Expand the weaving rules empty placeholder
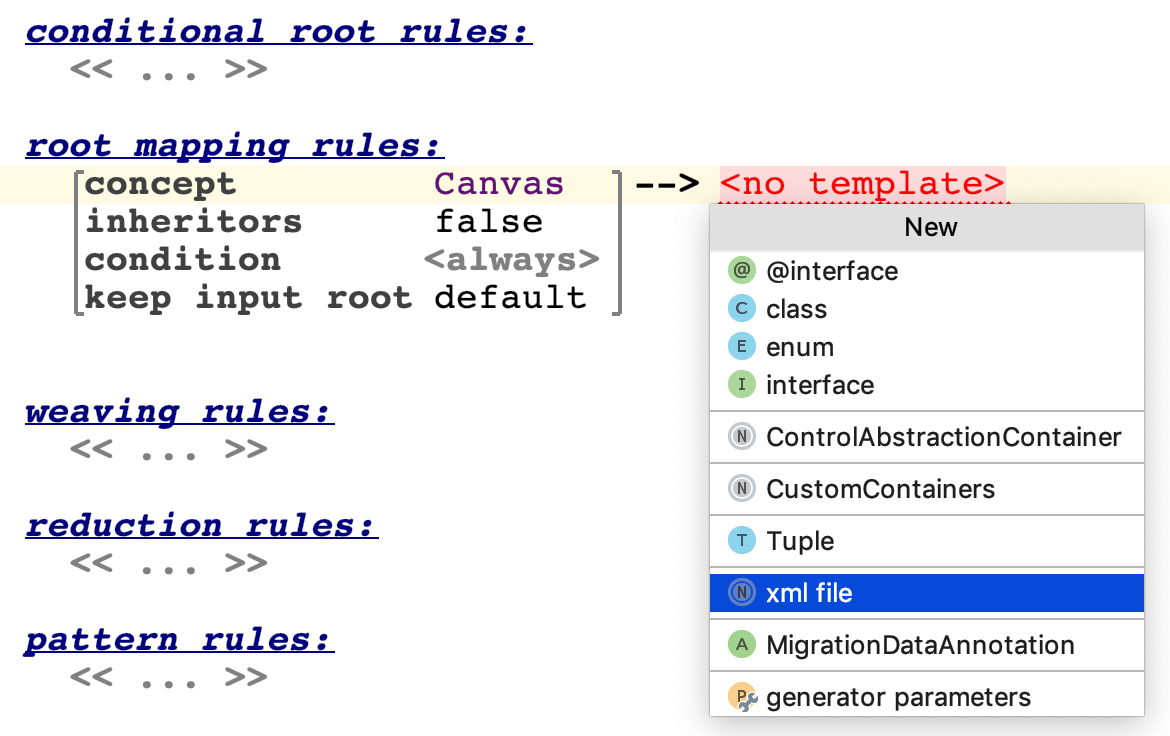 point(168,449)
